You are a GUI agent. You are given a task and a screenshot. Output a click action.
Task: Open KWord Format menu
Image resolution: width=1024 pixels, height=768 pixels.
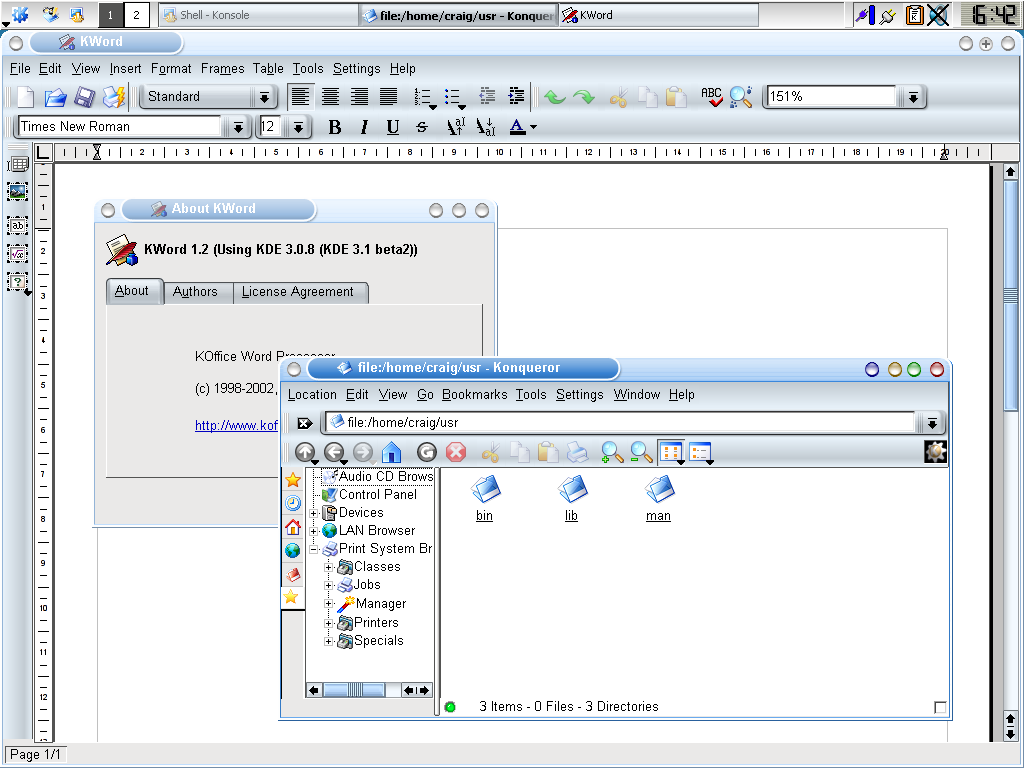click(x=171, y=69)
